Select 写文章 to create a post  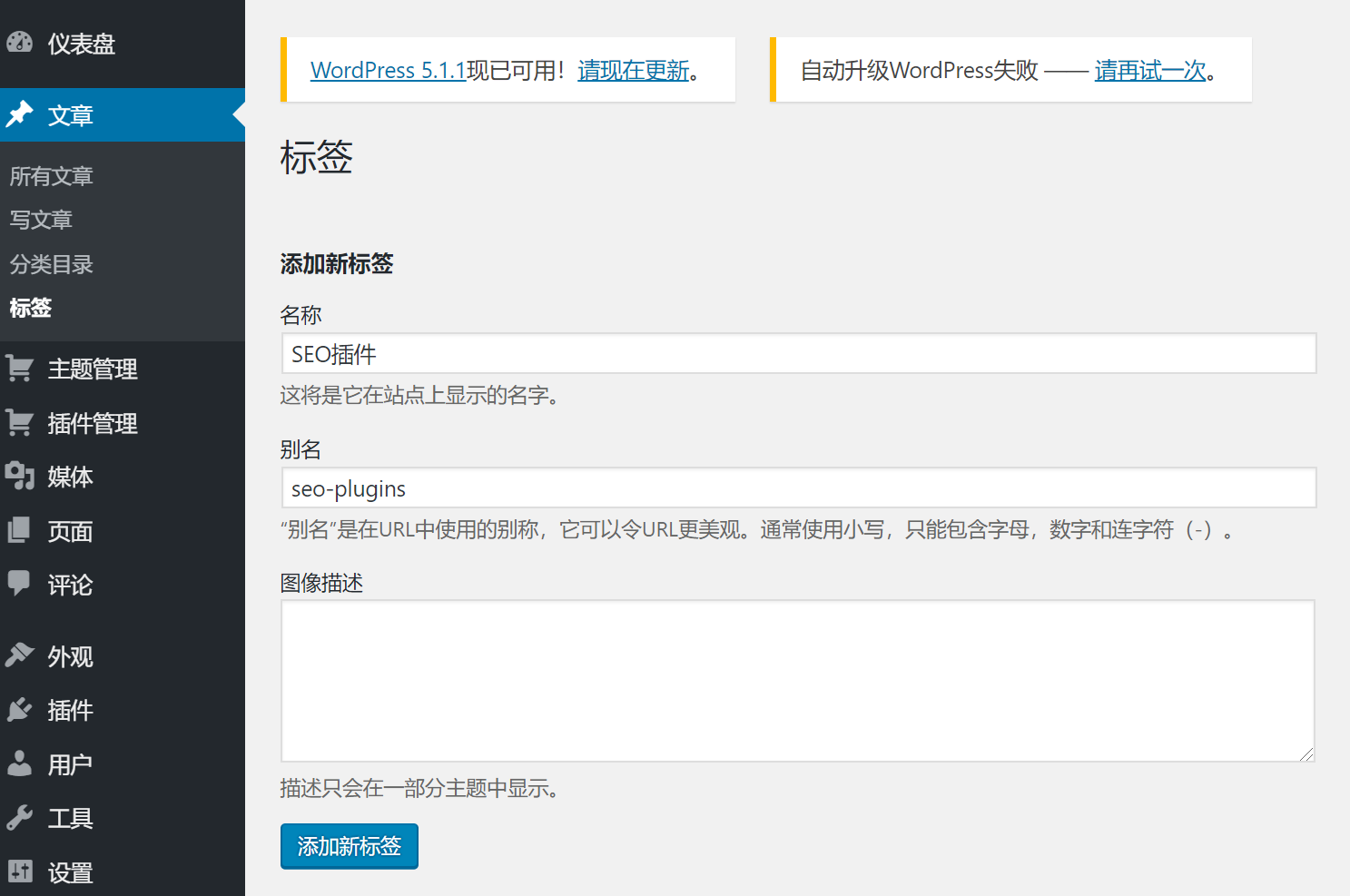click(40, 220)
